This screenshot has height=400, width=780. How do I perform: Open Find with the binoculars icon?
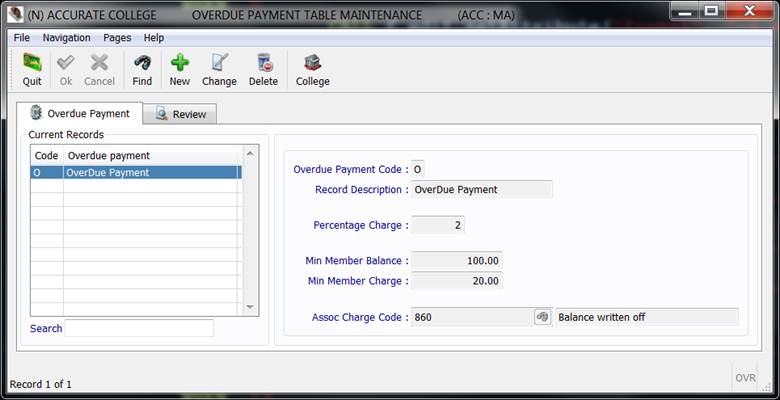point(143,64)
